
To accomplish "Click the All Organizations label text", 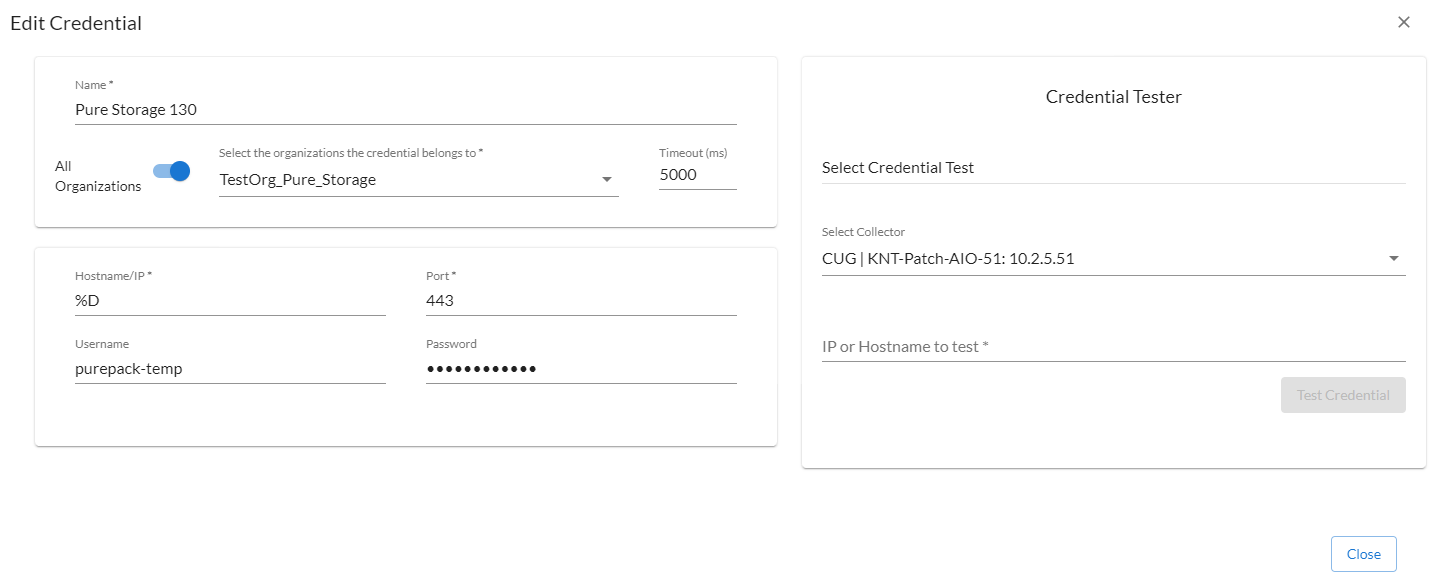I will click(98, 176).
